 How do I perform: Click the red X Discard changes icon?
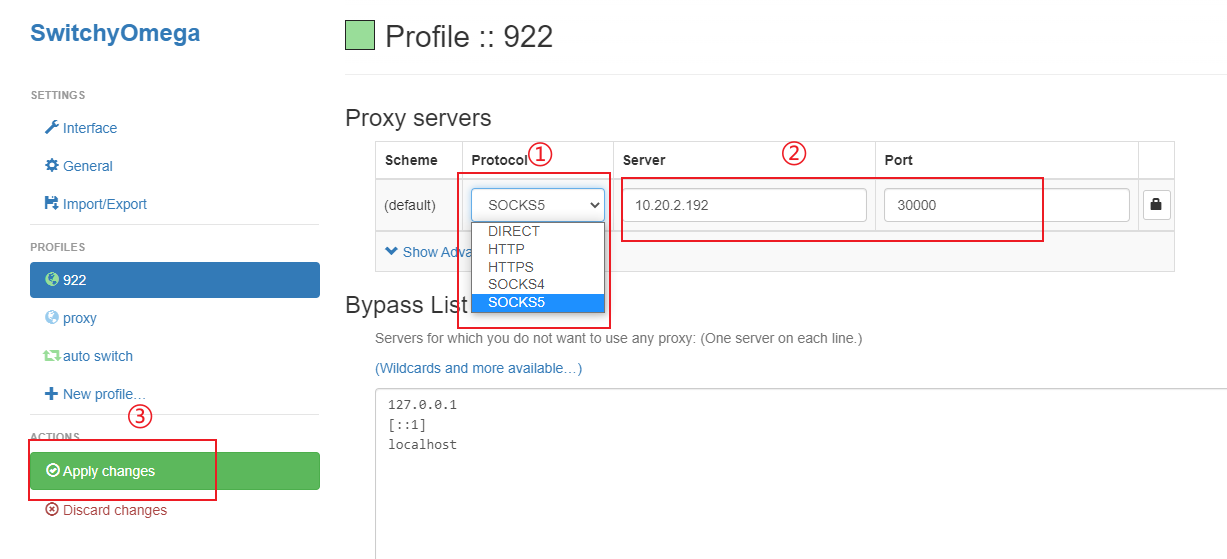pyautogui.click(x=52, y=510)
